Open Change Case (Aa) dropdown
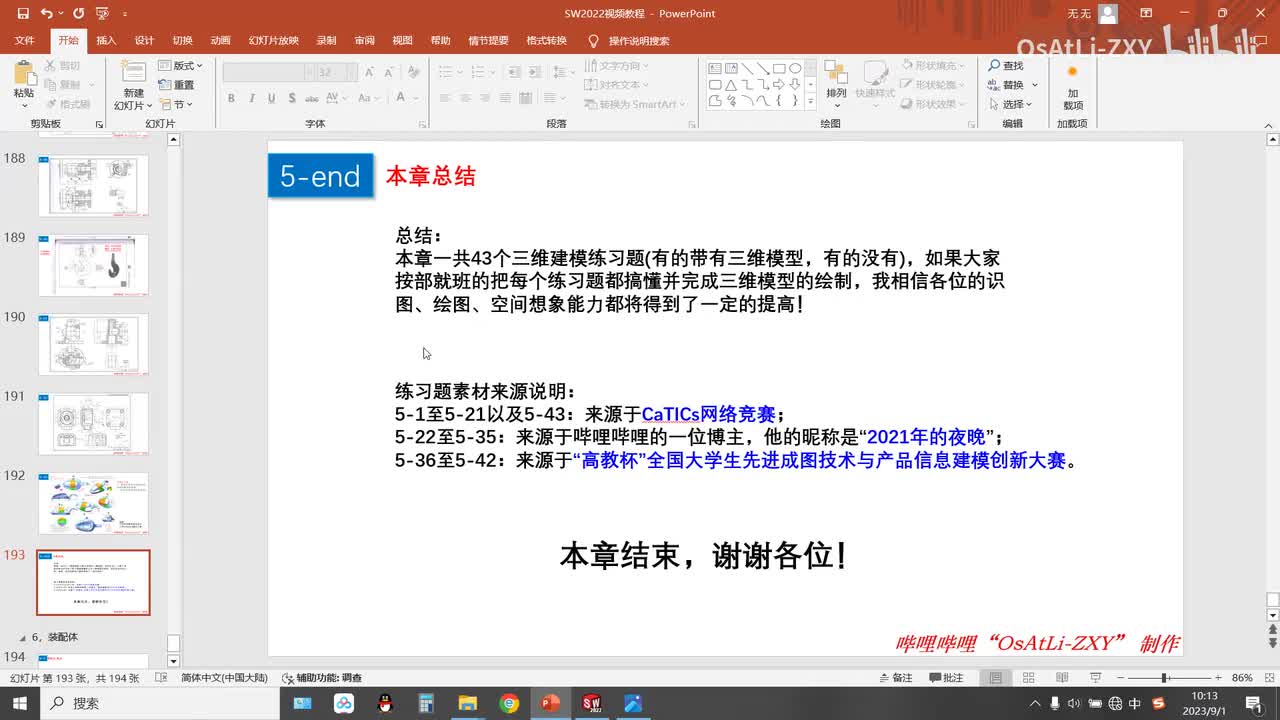Image resolution: width=1280 pixels, height=720 pixels. click(x=370, y=98)
